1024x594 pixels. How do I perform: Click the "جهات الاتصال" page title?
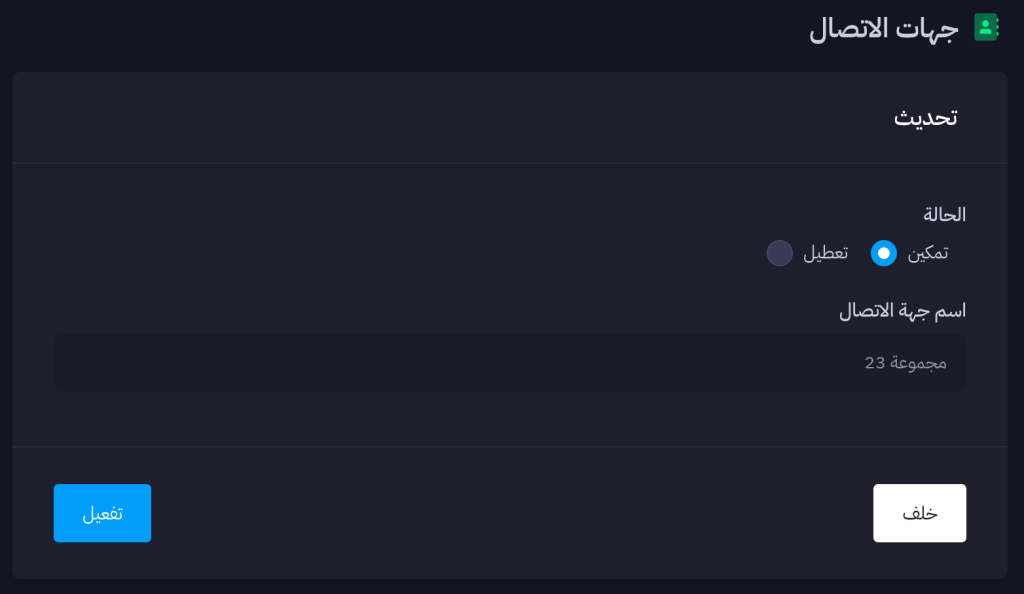(884, 28)
